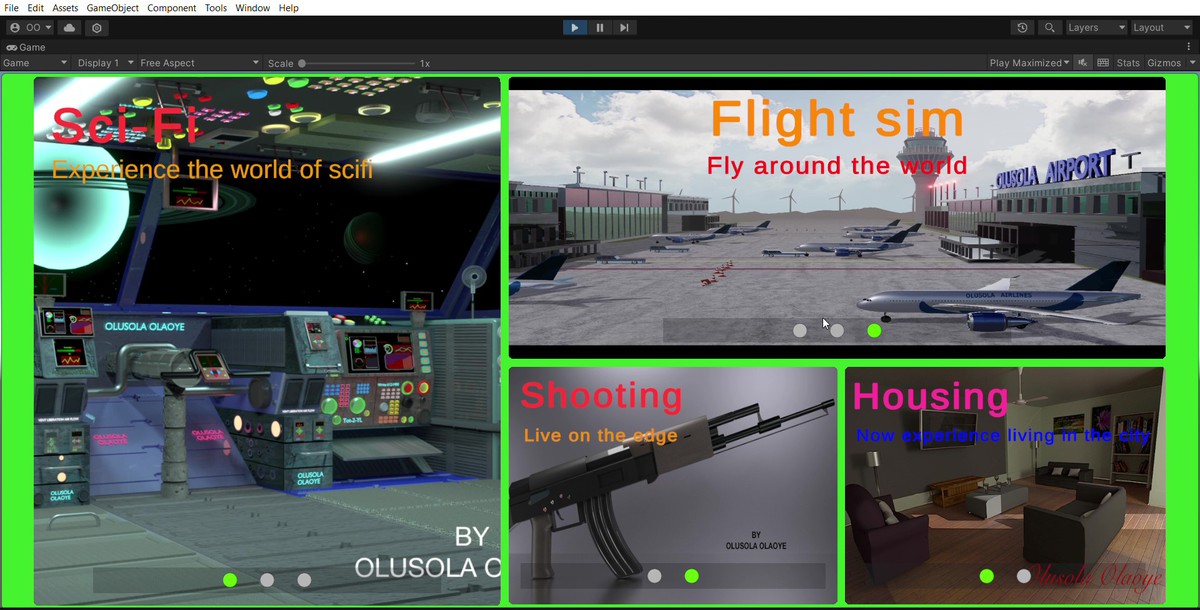This screenshot has width=1200, height=610.
Task: Click the 1x scale value label
Action: (x=425, y=63)
